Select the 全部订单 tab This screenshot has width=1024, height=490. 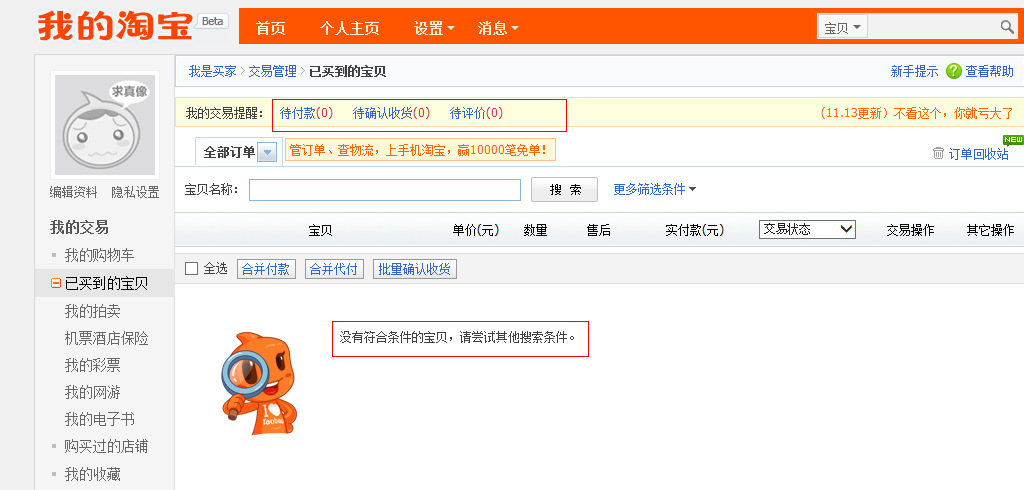pyautogui.click(x=229, y=152)
